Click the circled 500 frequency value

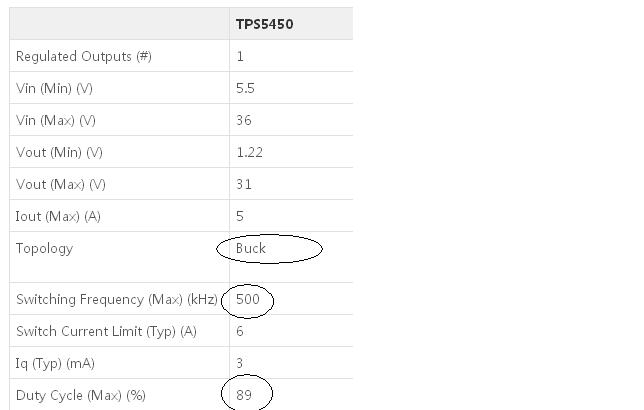247,299
